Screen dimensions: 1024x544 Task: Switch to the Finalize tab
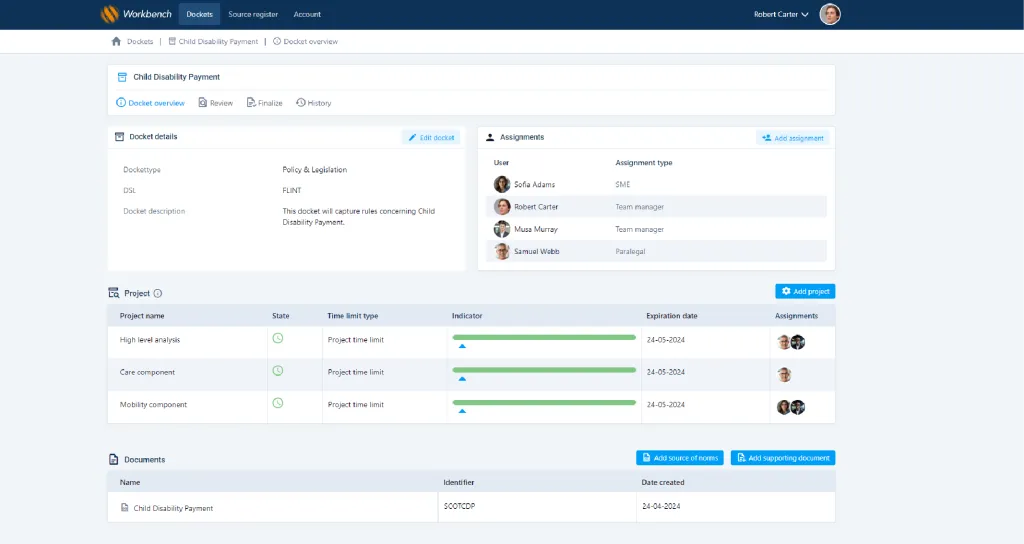265,103
